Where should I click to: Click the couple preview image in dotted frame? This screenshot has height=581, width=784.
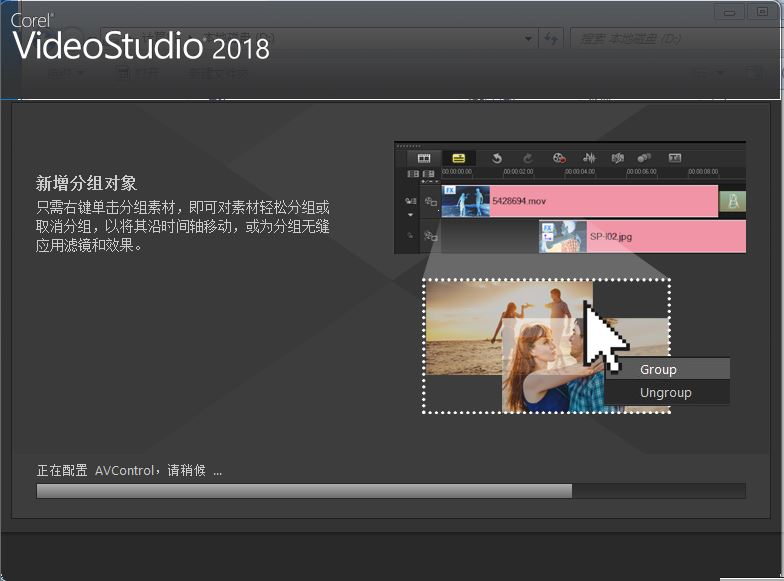546,346
